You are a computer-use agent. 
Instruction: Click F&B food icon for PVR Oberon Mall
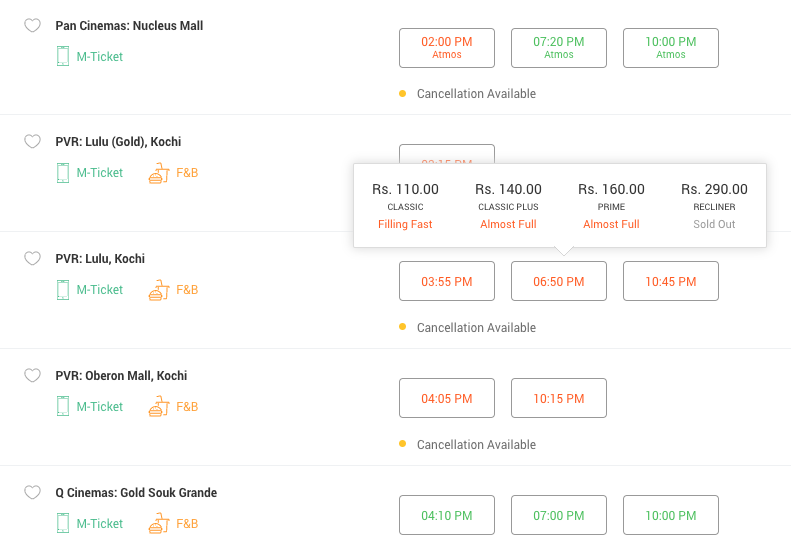tap(157, 407)
